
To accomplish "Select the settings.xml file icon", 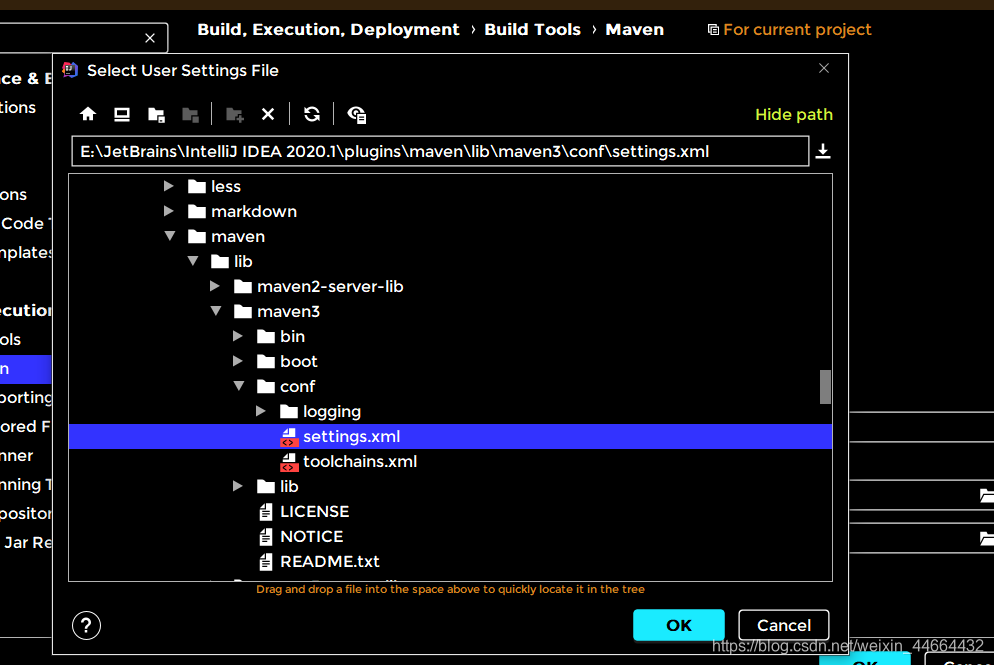I will point(289,437).
